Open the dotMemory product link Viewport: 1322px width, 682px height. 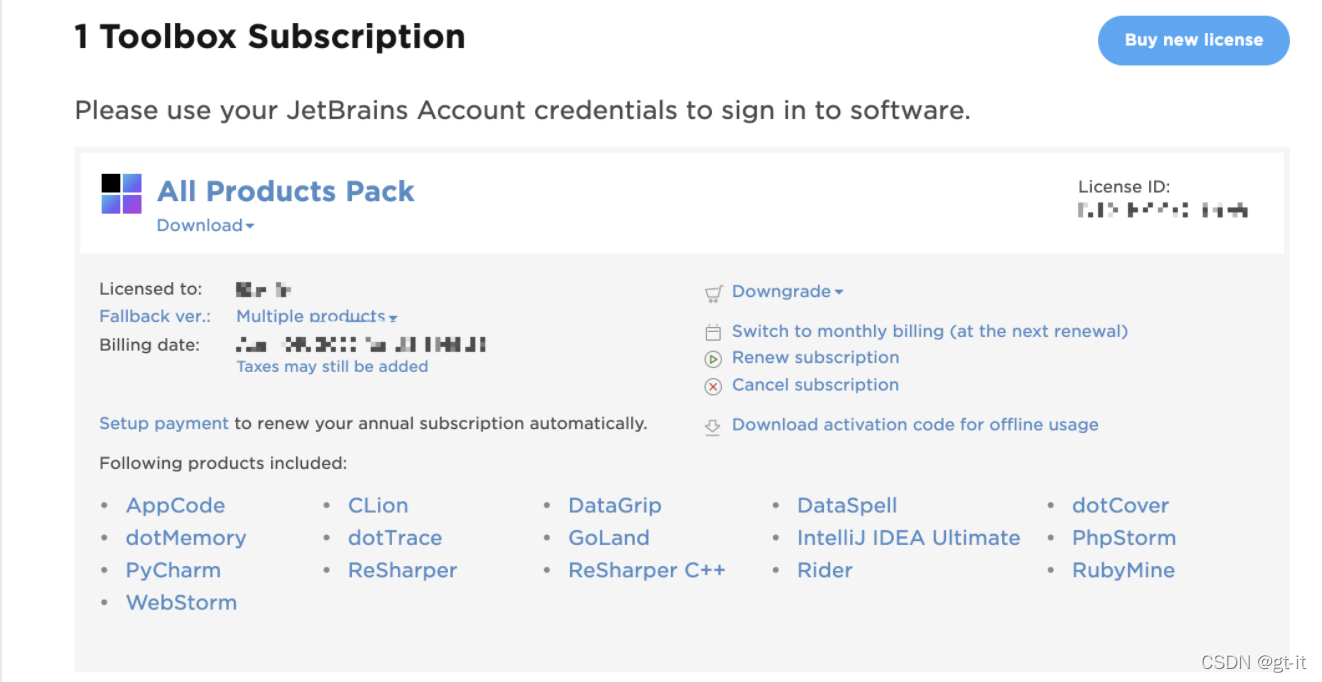186,537
